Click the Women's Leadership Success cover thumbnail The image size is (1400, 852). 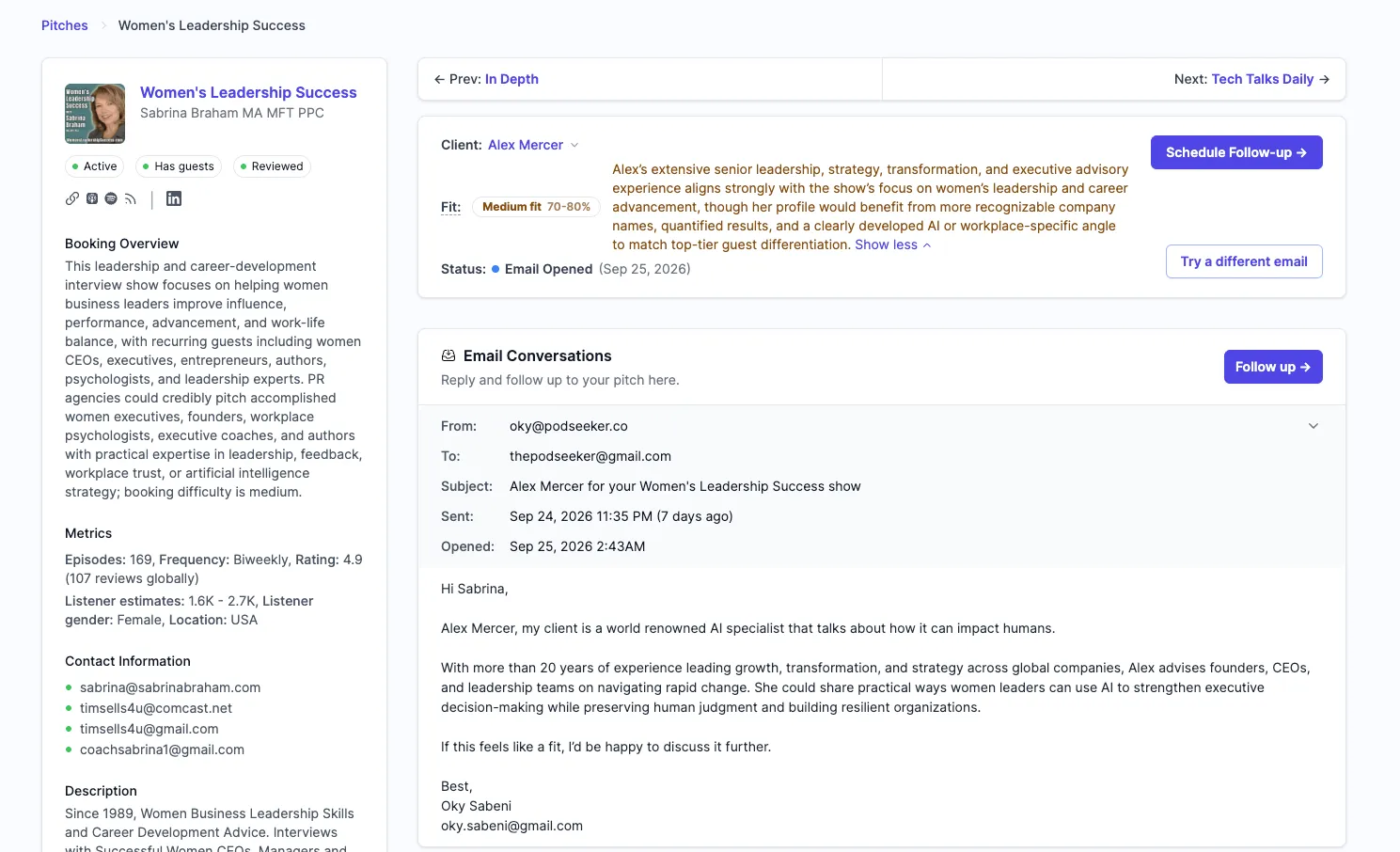95,114
